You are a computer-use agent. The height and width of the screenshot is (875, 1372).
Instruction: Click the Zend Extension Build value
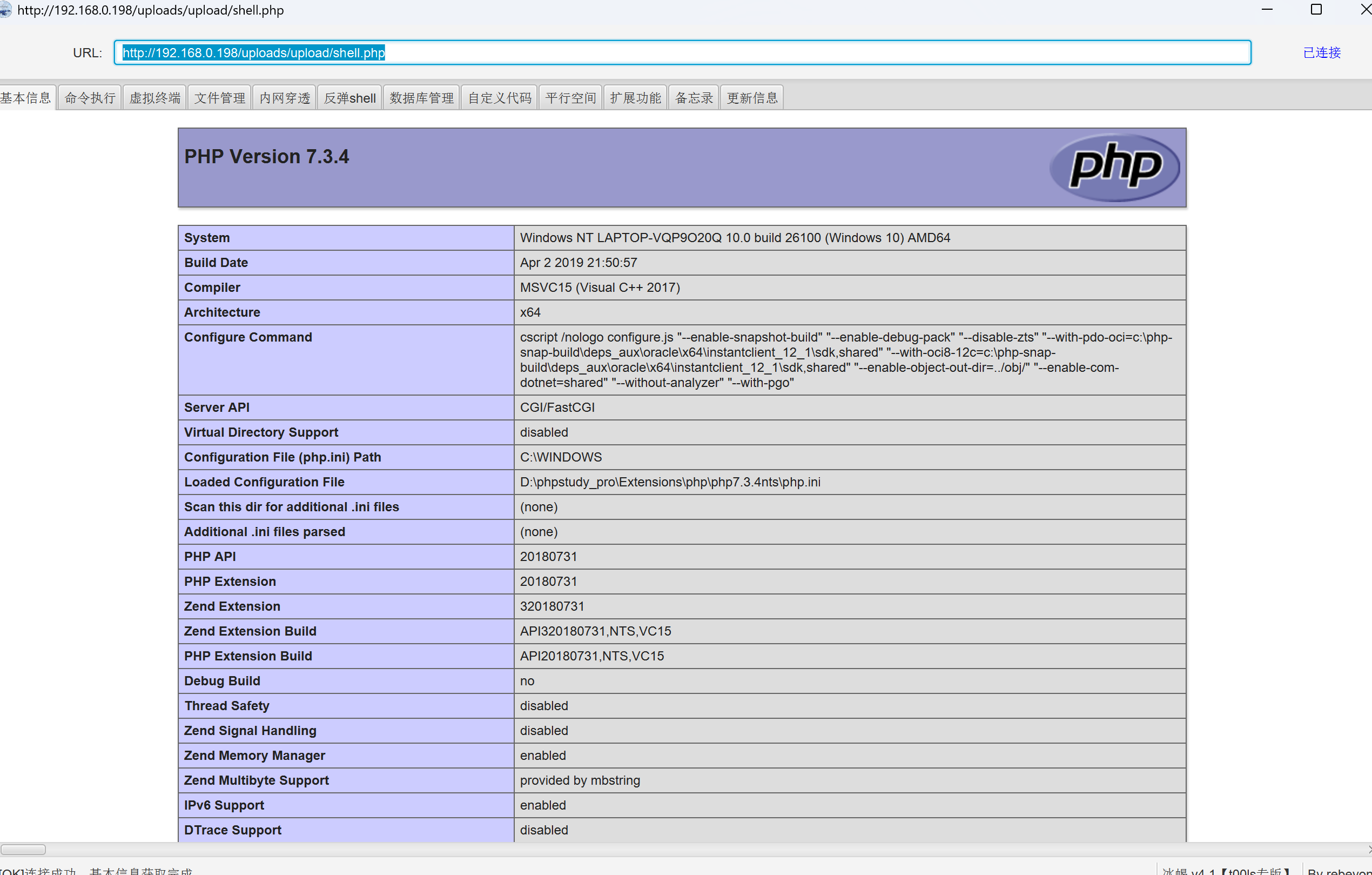[x=595, y=632]
